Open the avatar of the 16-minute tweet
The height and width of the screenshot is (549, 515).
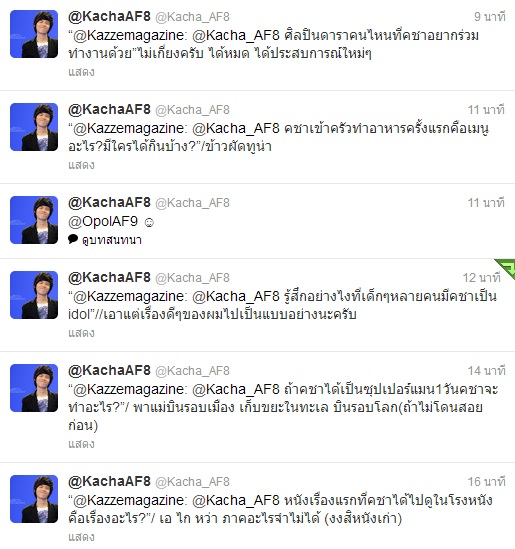[34, 499]
